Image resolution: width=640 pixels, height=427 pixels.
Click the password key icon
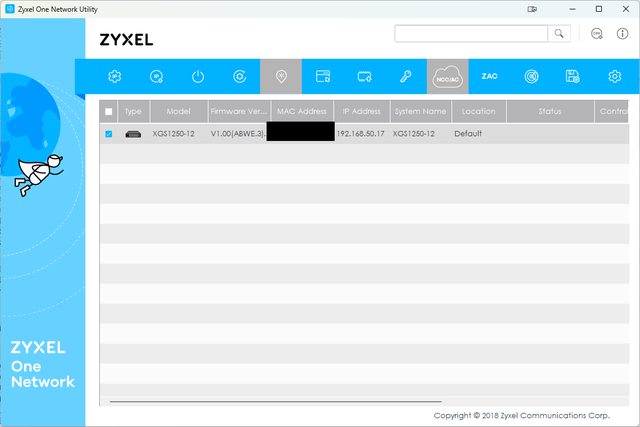(x=406, y=76)
